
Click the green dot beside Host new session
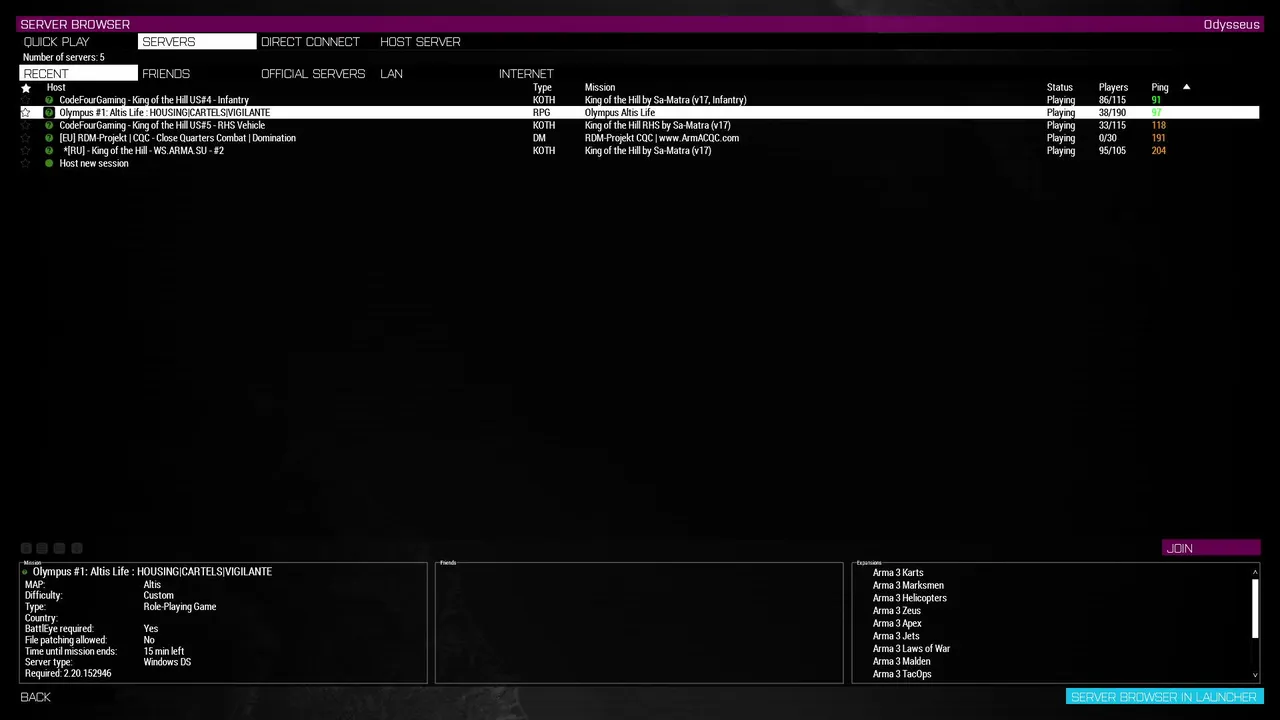click(x=49, y=164)
